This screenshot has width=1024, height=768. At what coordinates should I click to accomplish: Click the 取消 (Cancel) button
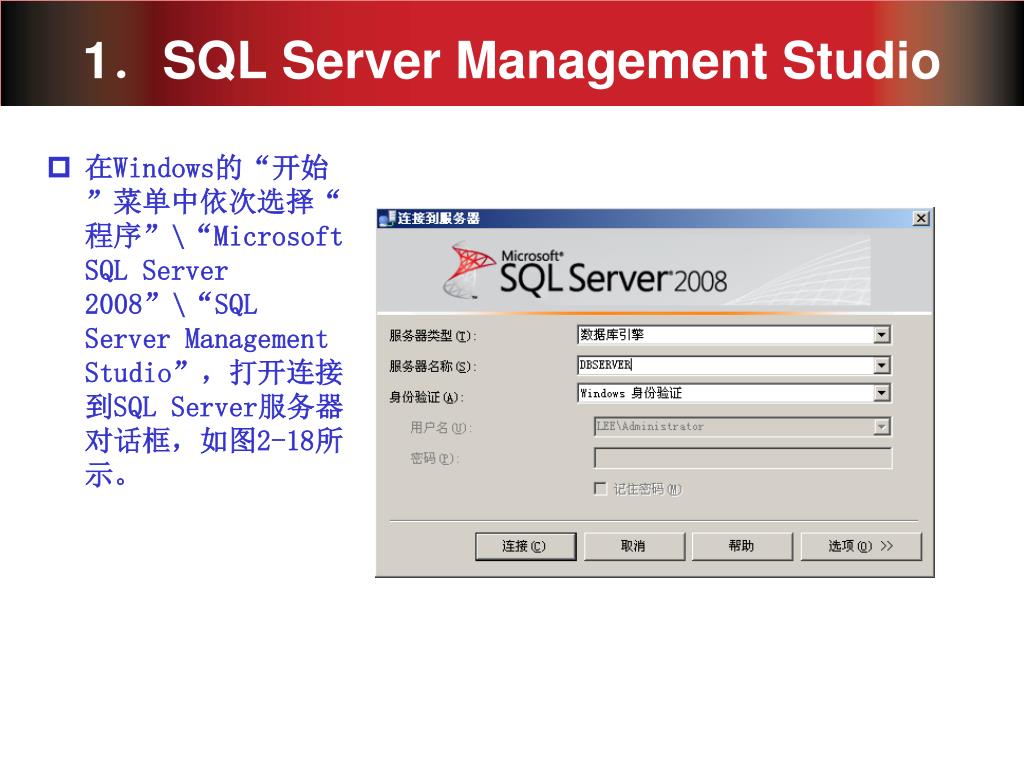[633, 546]
